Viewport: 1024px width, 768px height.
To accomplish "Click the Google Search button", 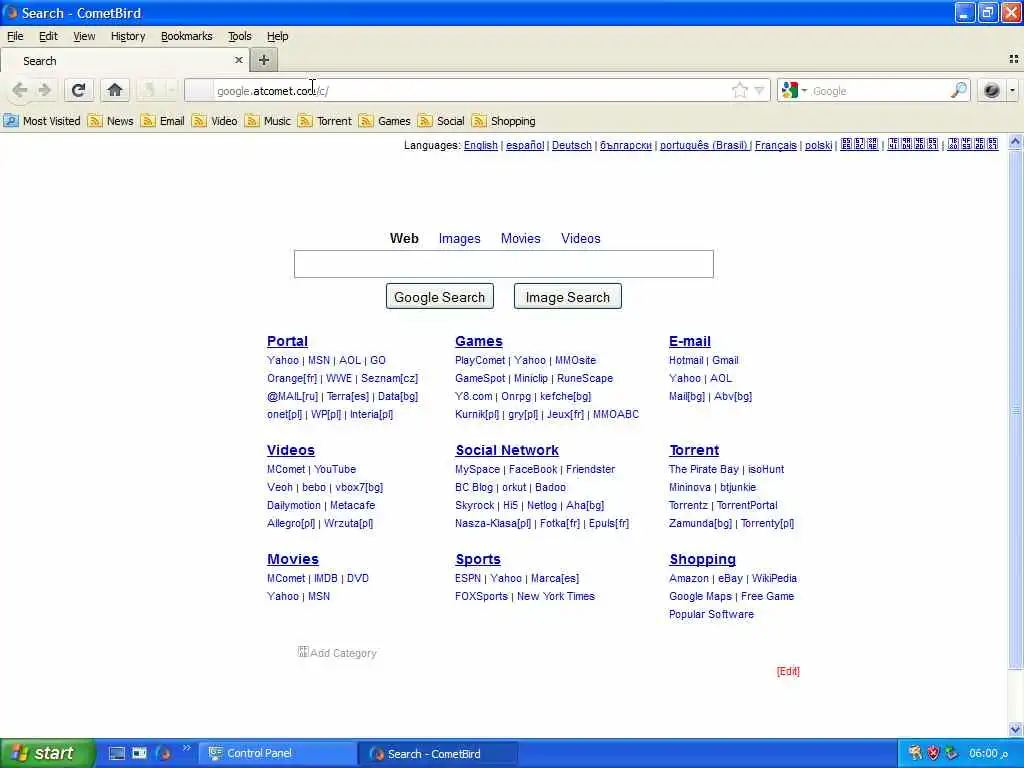I will pyautogui.click(x=440, y=296).
